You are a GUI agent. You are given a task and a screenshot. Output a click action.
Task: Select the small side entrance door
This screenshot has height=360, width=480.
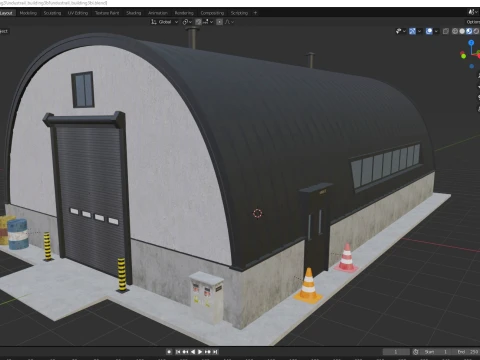(x=316, y=233)
